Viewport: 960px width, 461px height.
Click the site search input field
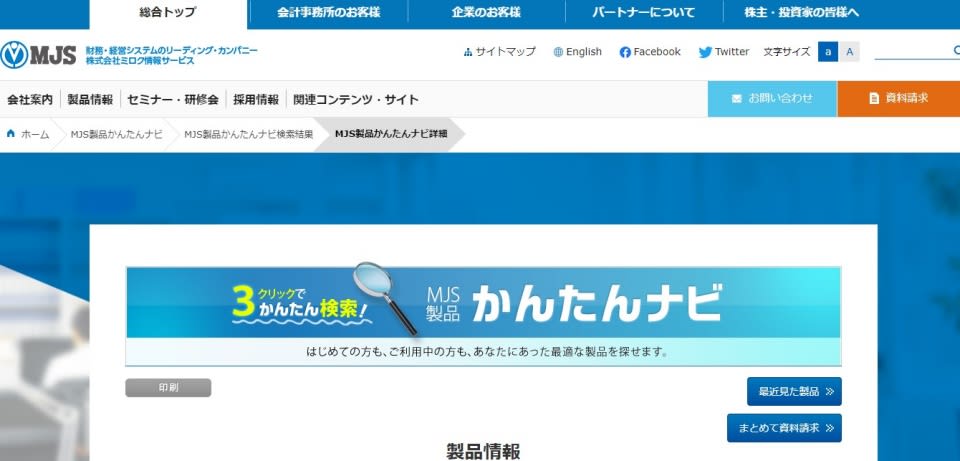point(912,51)
